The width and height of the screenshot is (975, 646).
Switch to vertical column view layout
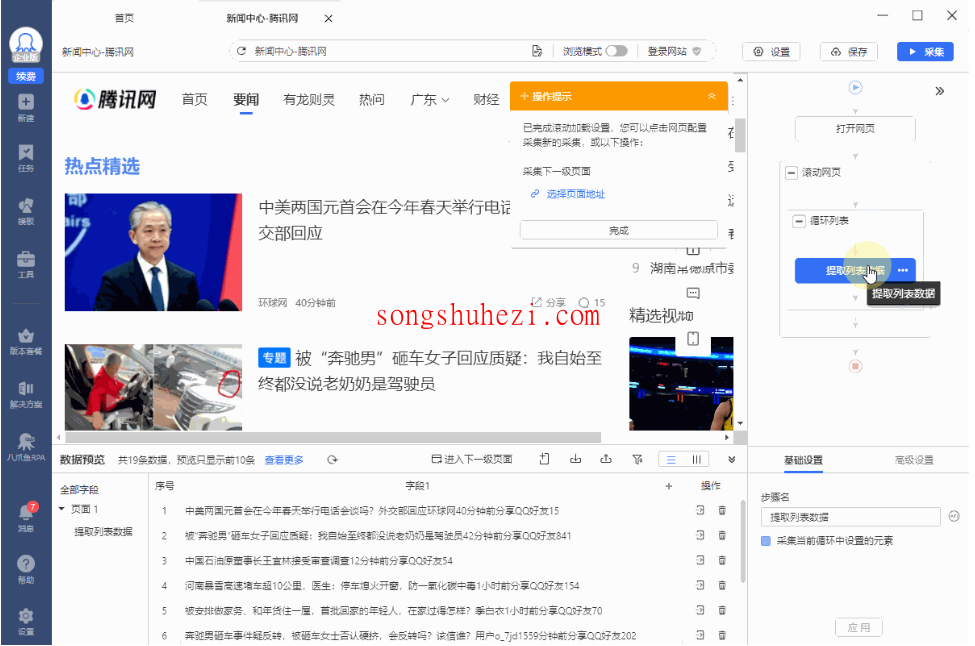(696, 459)
